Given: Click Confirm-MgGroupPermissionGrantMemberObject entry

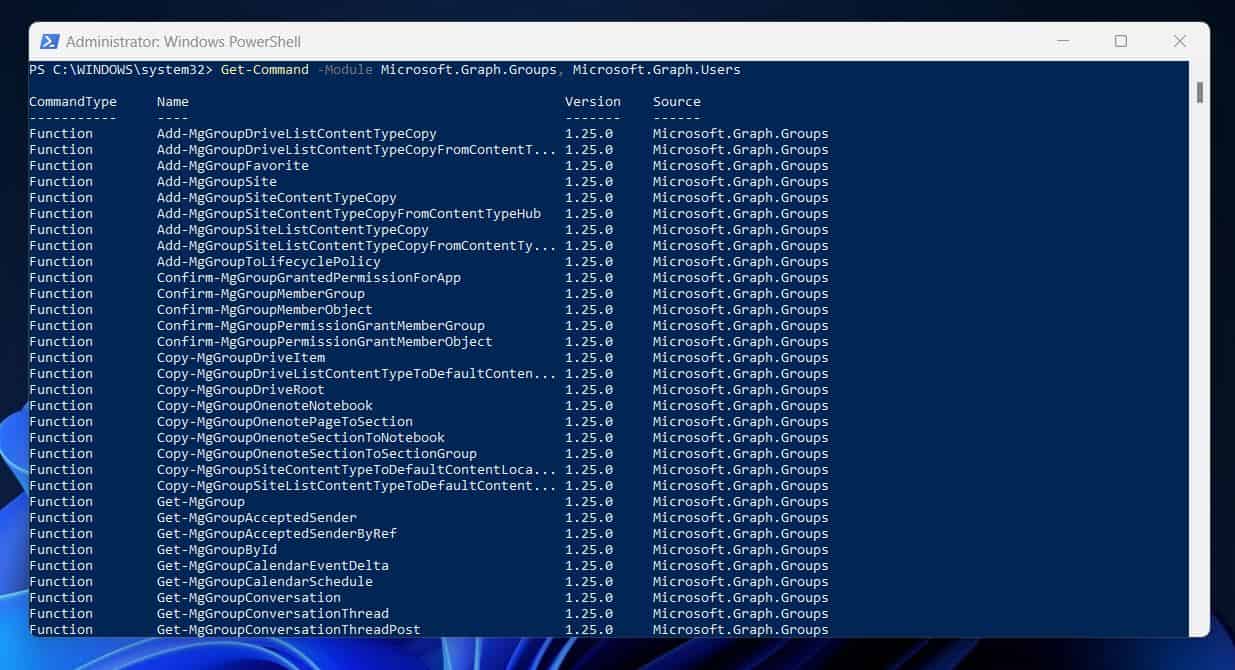Looking at the screenshot, I should pos(325,342).
